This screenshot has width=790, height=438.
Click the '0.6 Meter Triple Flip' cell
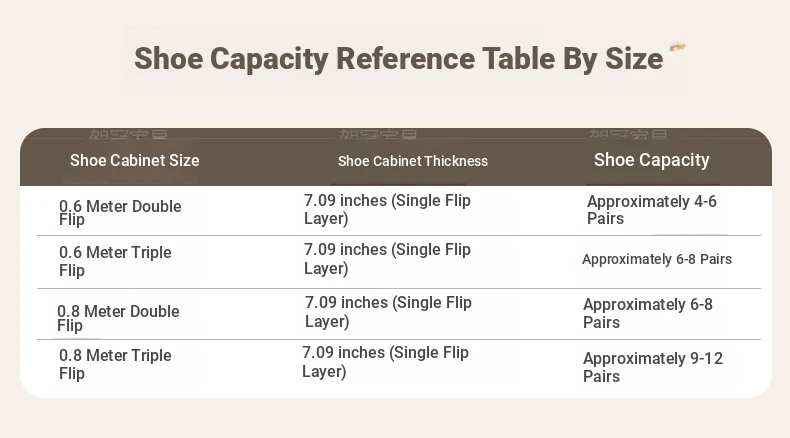tap(115, 261)
